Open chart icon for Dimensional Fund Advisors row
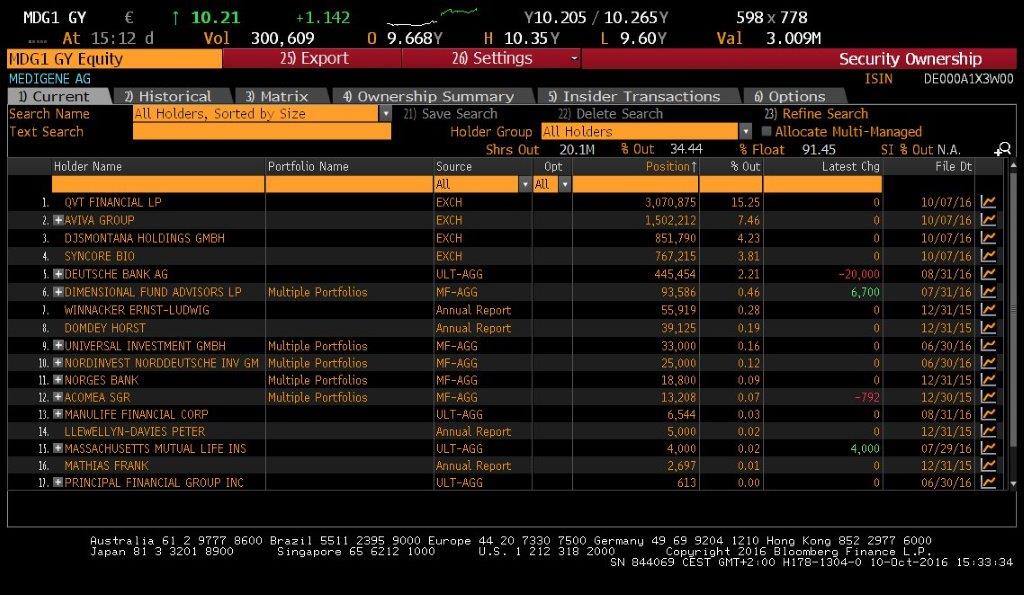The image size is (1024, 595). (988, 292)
